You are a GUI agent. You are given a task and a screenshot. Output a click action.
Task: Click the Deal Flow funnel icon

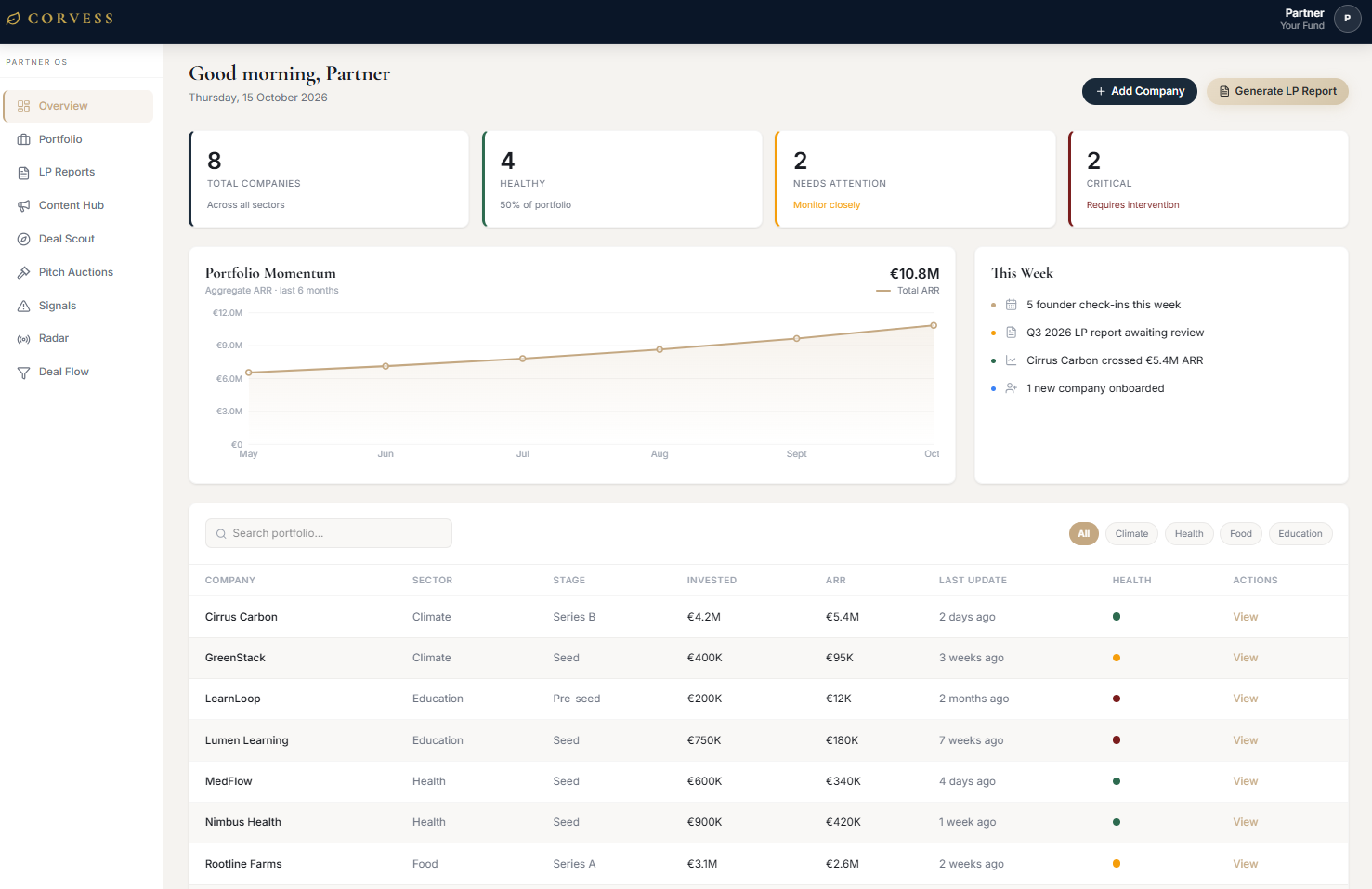tap(24, 373)
